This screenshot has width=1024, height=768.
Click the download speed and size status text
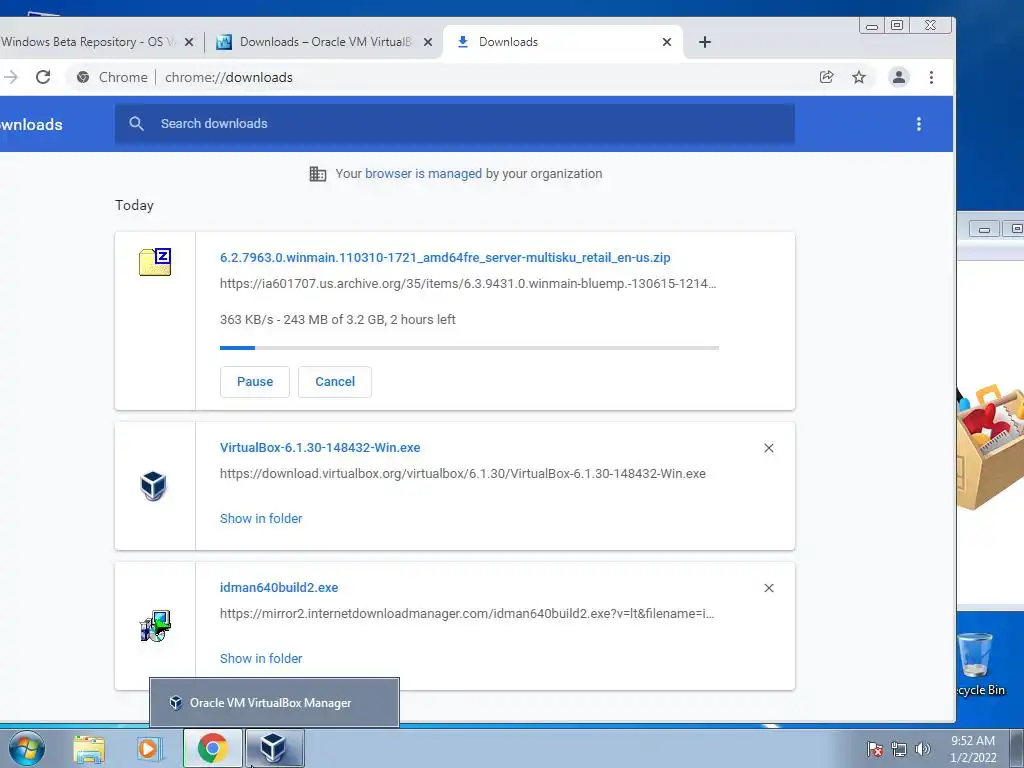click(x=338, y=319)
